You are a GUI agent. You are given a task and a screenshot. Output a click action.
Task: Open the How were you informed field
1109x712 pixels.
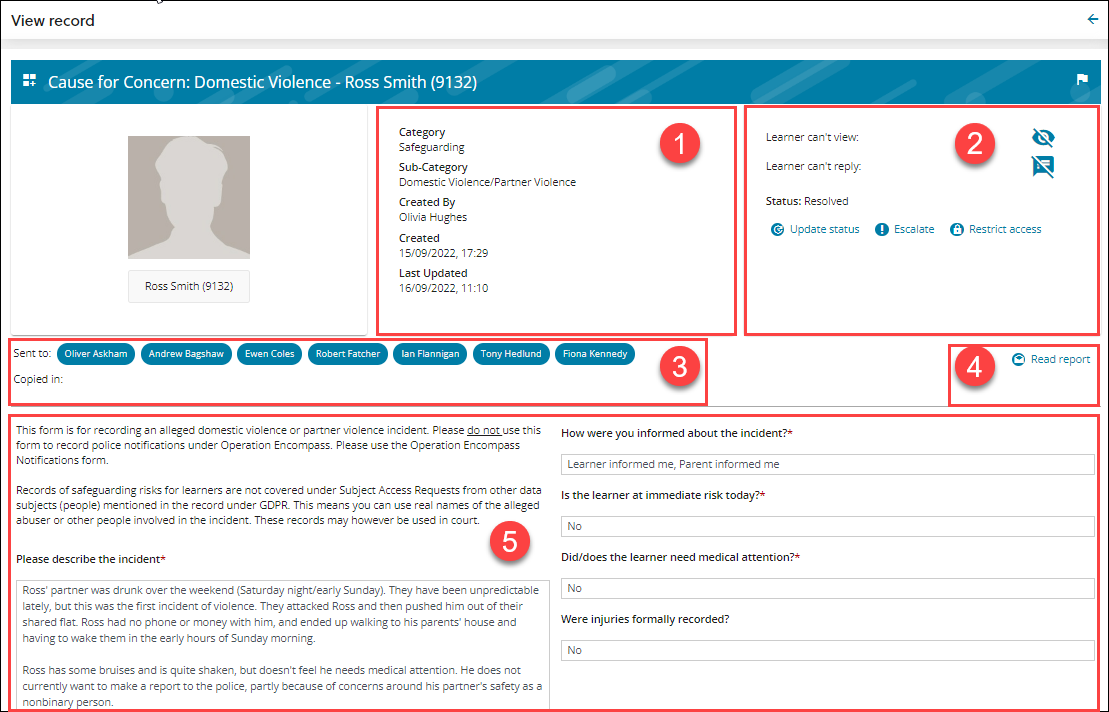827,464
